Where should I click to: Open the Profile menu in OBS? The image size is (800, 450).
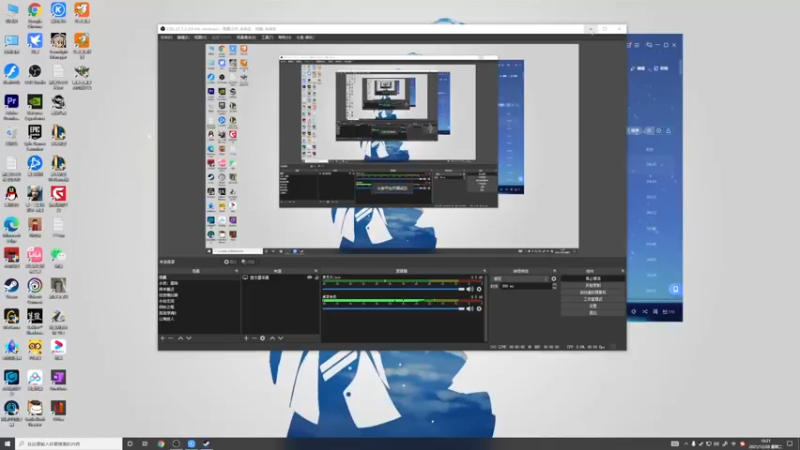click(221, 38)
